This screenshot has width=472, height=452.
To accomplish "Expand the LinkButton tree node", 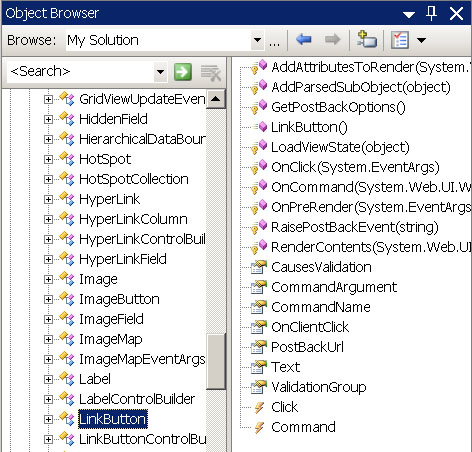I will [48, 419].
